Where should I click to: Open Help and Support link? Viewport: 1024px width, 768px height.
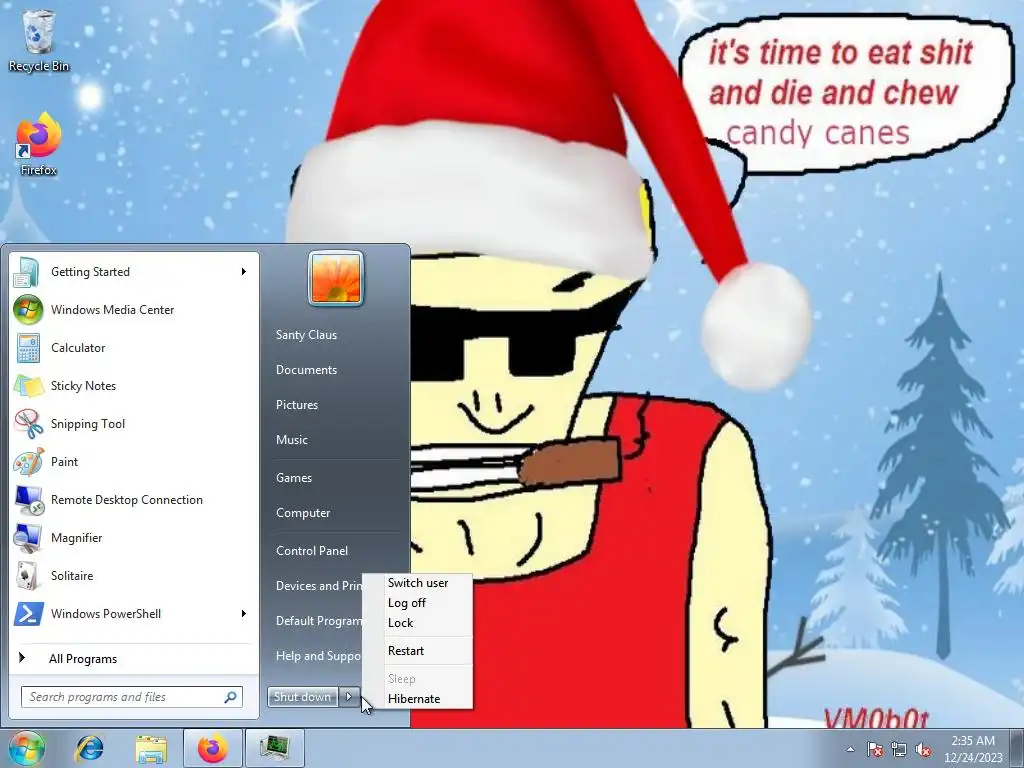click(318, 656)
